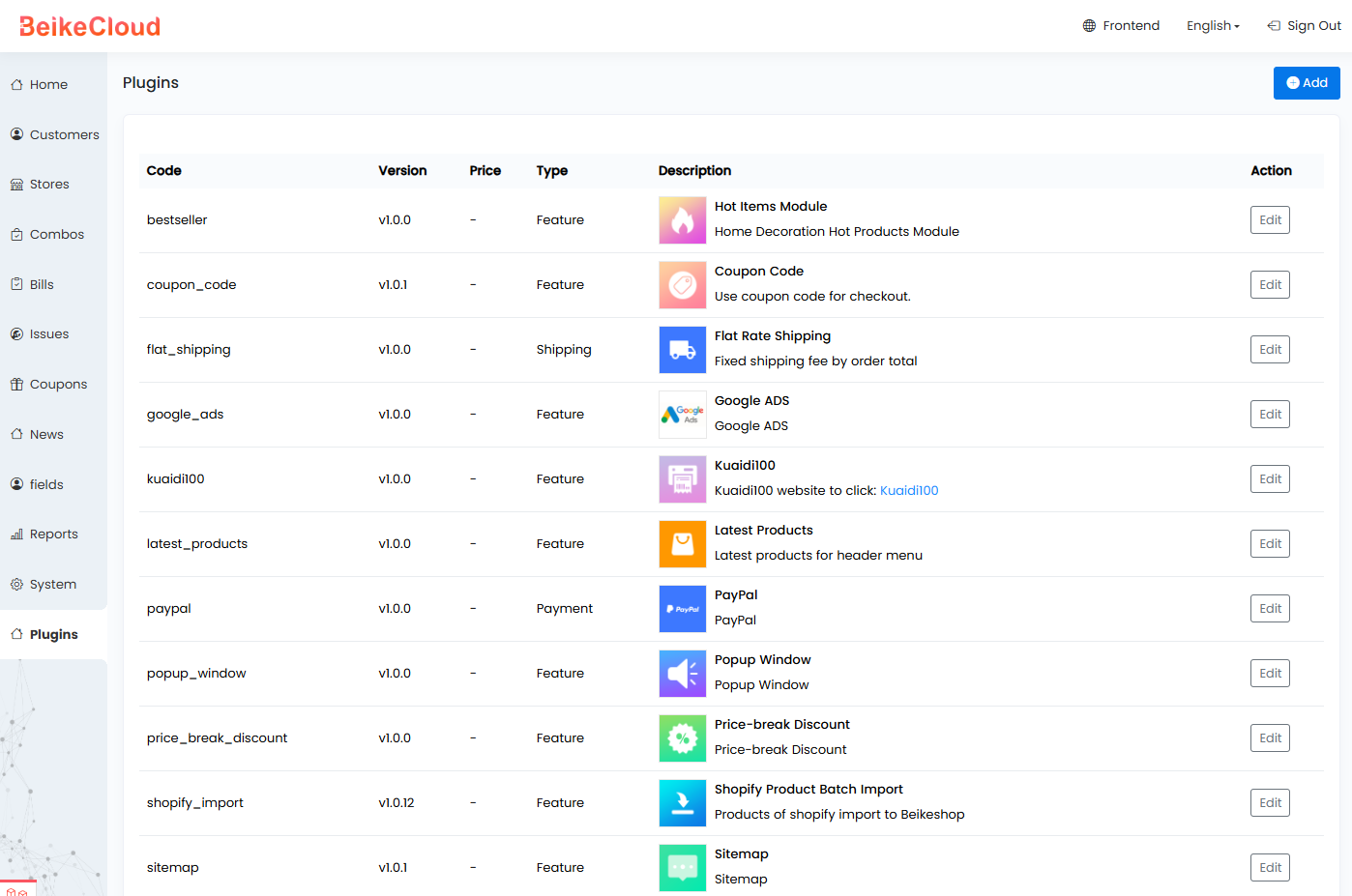1352x896 pixels.
Task: Edit the flat_shipping plugin
Action: point(1270,349)
